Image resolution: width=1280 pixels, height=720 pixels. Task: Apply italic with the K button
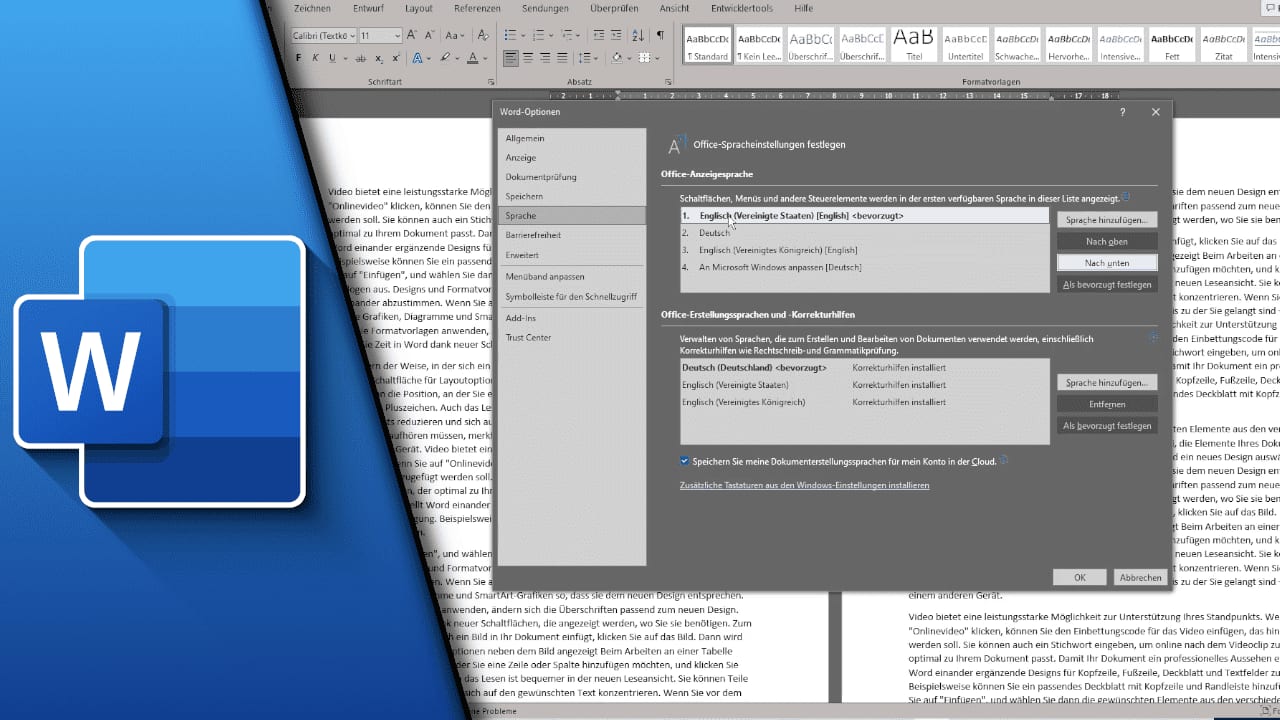click(x=315, y=58)
